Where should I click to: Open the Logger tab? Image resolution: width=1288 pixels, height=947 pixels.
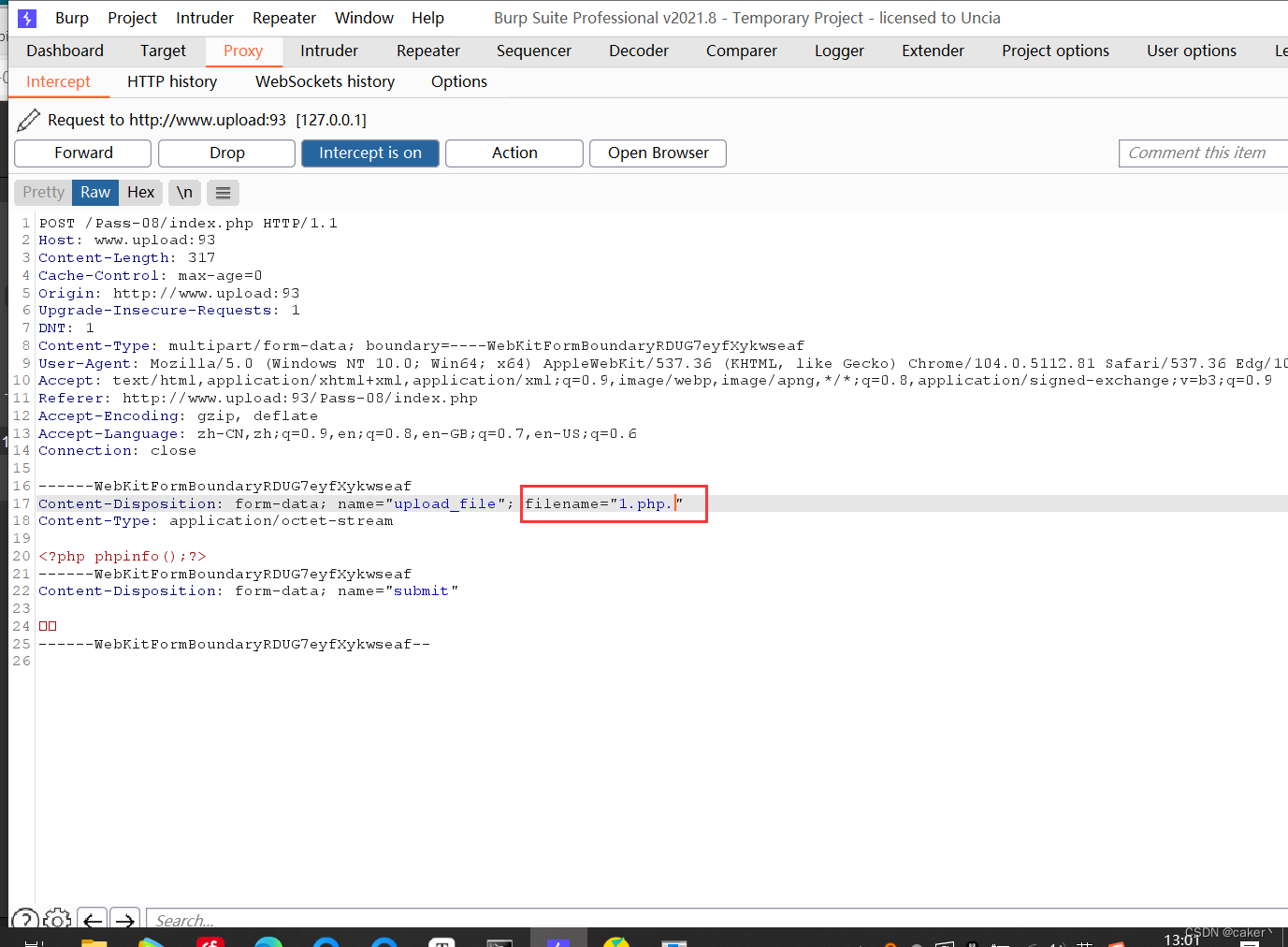click(x=839, y=51)
